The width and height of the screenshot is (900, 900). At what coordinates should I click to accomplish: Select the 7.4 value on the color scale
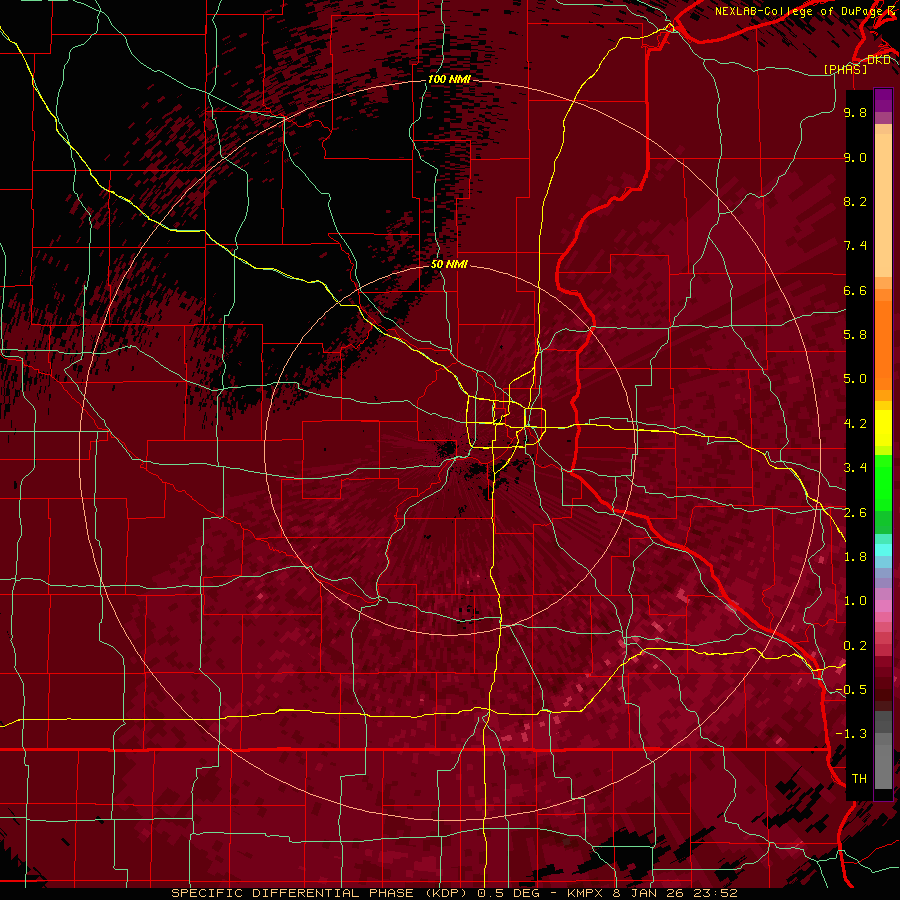tap(855, 246)
